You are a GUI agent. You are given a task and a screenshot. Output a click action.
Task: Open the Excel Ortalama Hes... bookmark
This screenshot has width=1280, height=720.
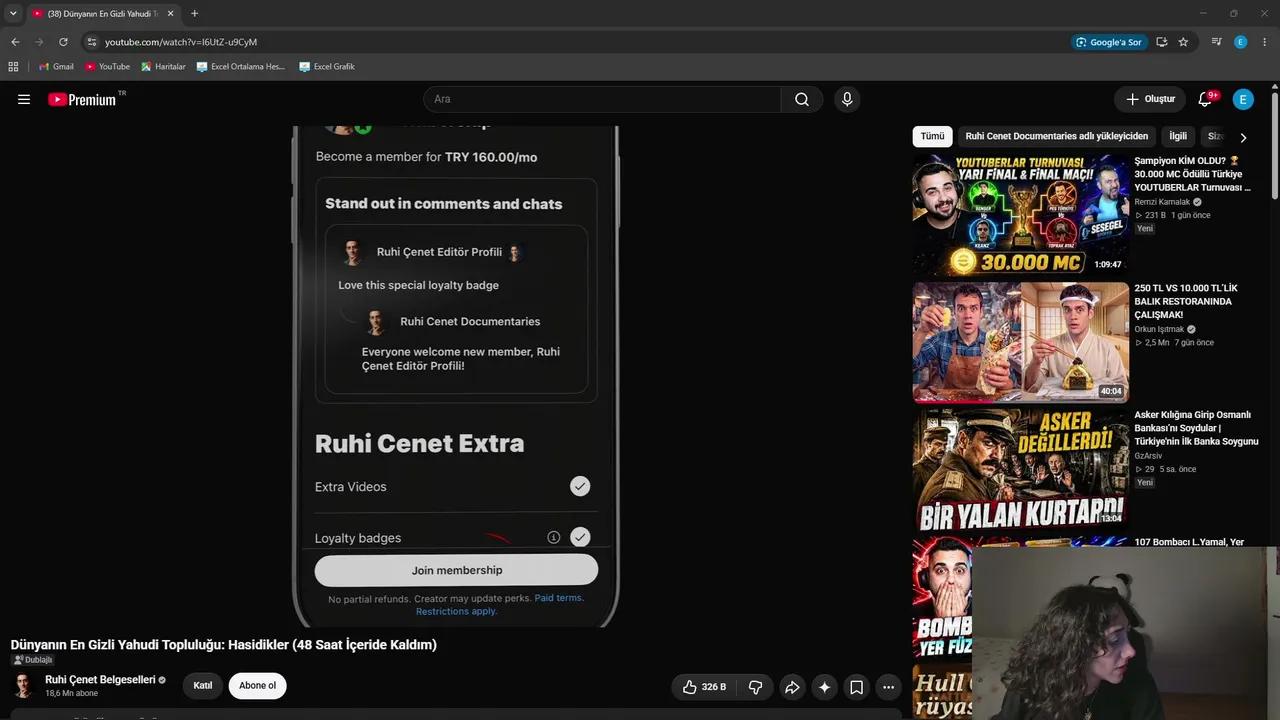tap(241, 67)
